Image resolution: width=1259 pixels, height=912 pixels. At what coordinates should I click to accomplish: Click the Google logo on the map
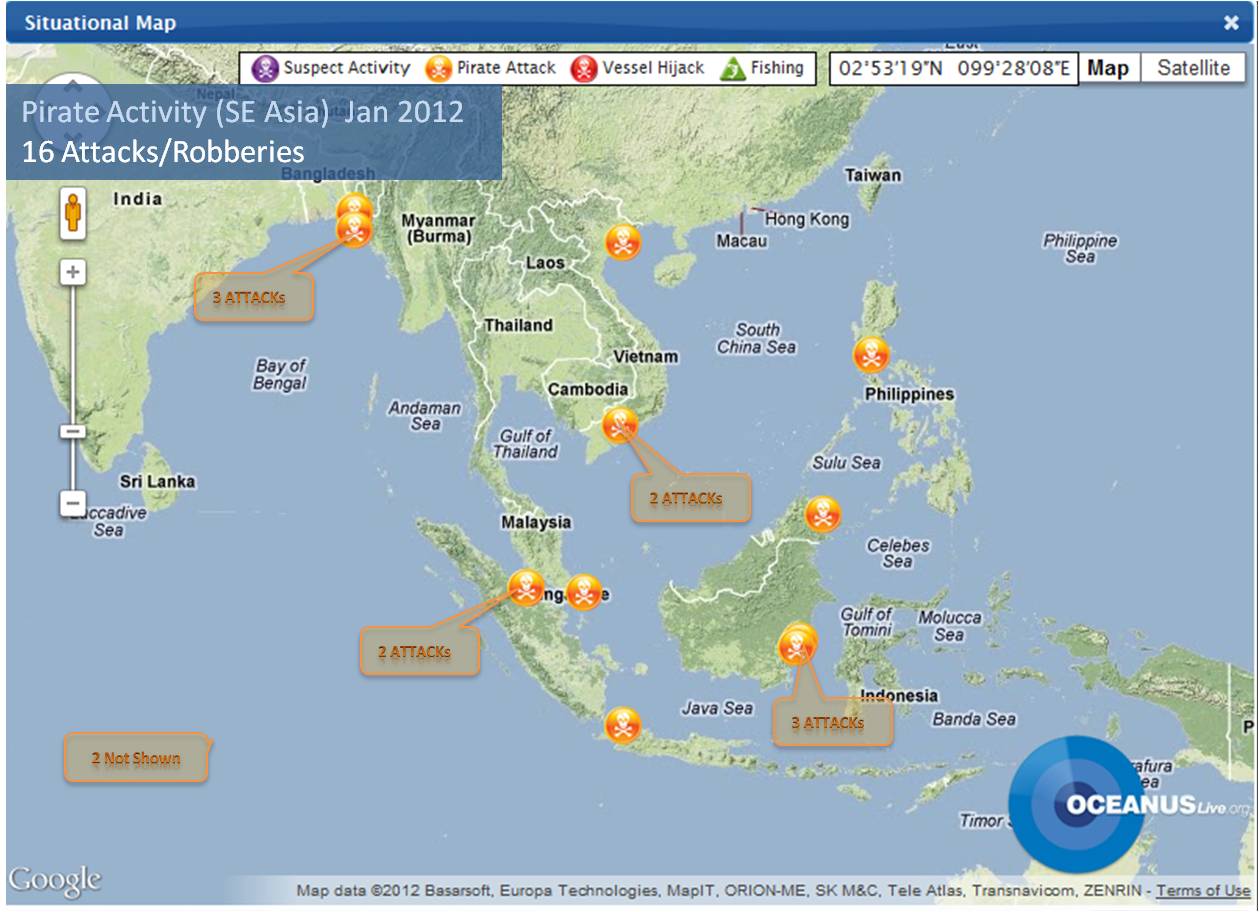pos(55,881)
